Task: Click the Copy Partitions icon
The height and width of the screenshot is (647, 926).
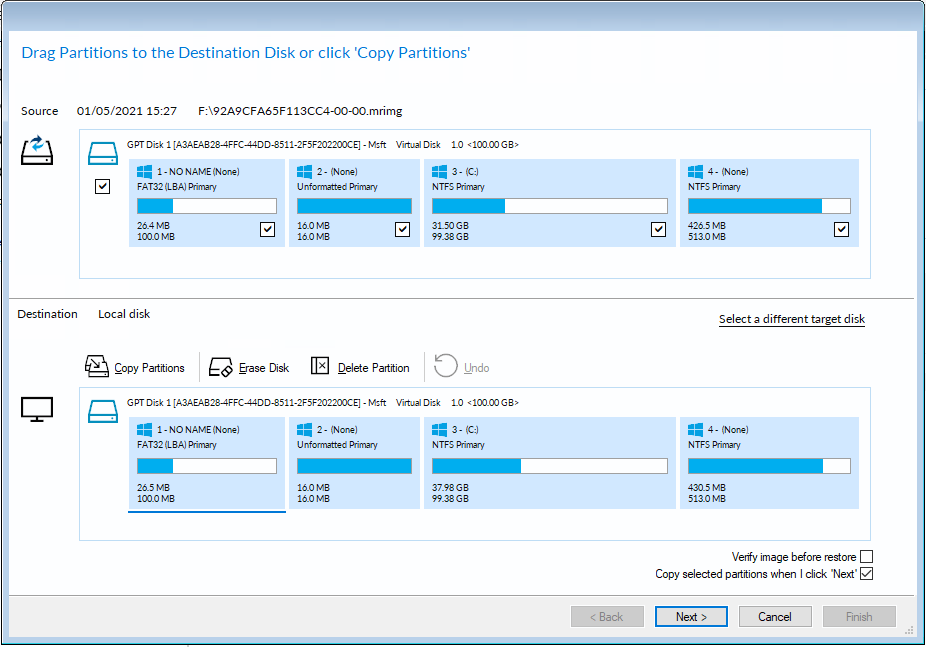Action: (x=97, y=367)
